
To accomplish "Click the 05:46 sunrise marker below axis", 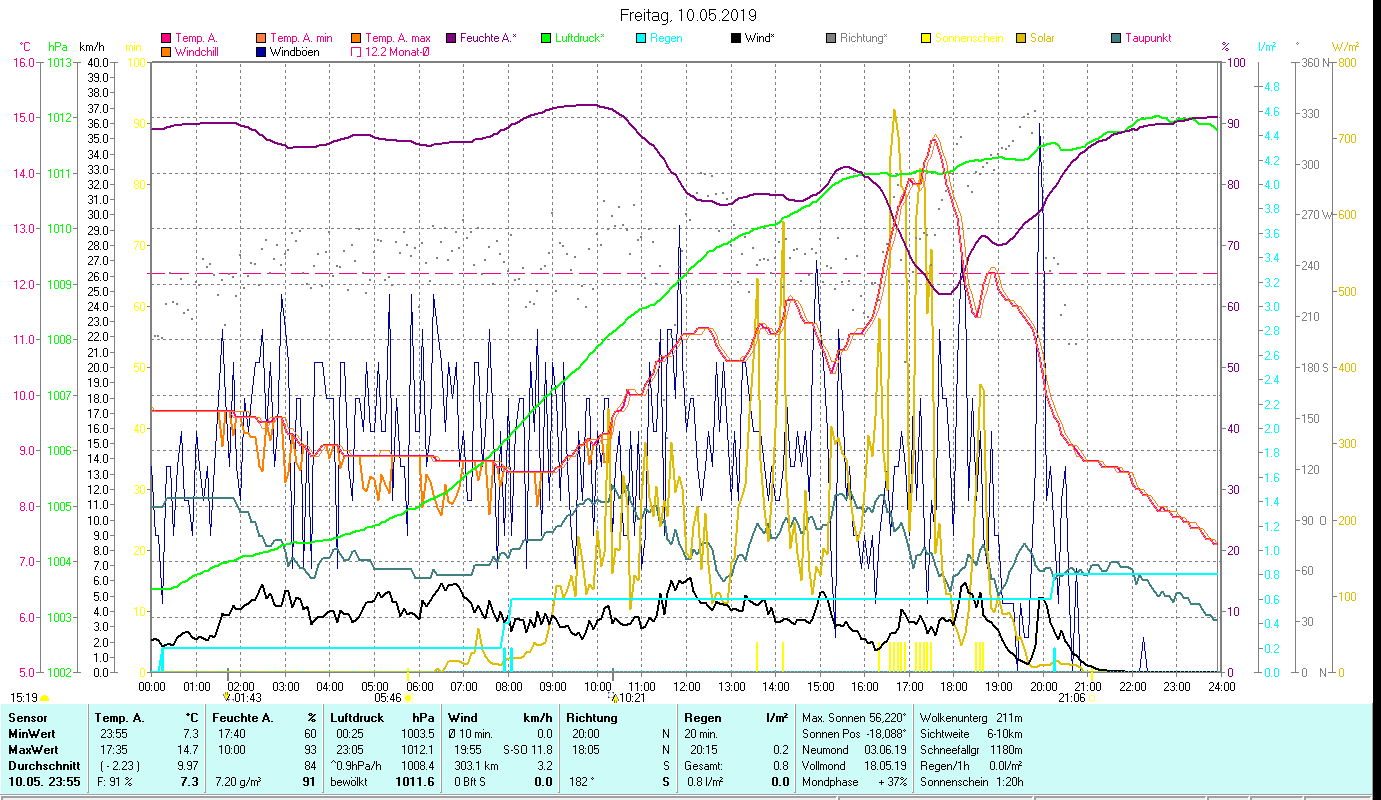I will 391,698.
